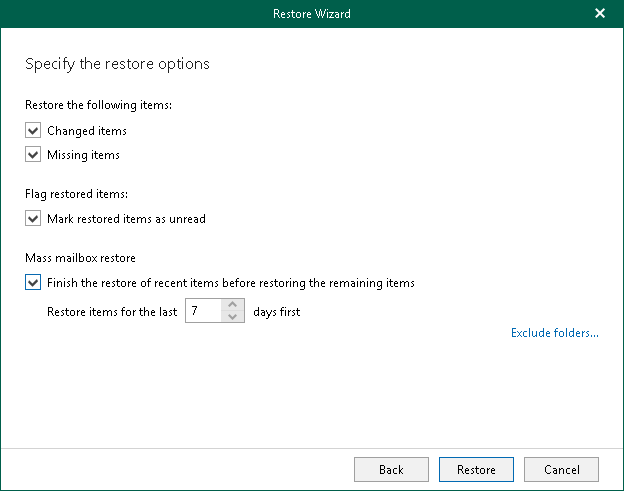
Task: Click the days first text
Action: pos(275,312)
